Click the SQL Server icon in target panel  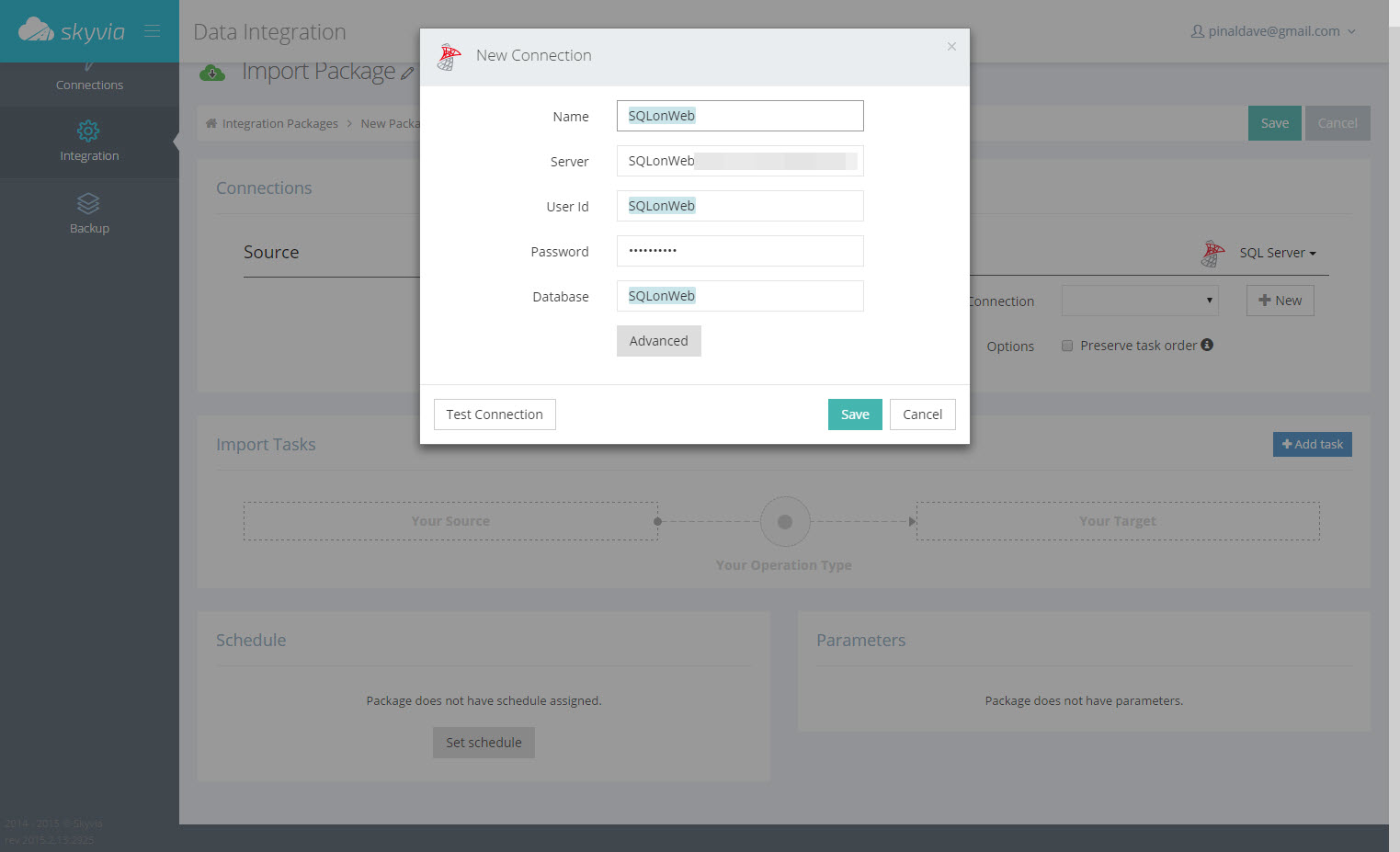click(x=1212, y=253)
